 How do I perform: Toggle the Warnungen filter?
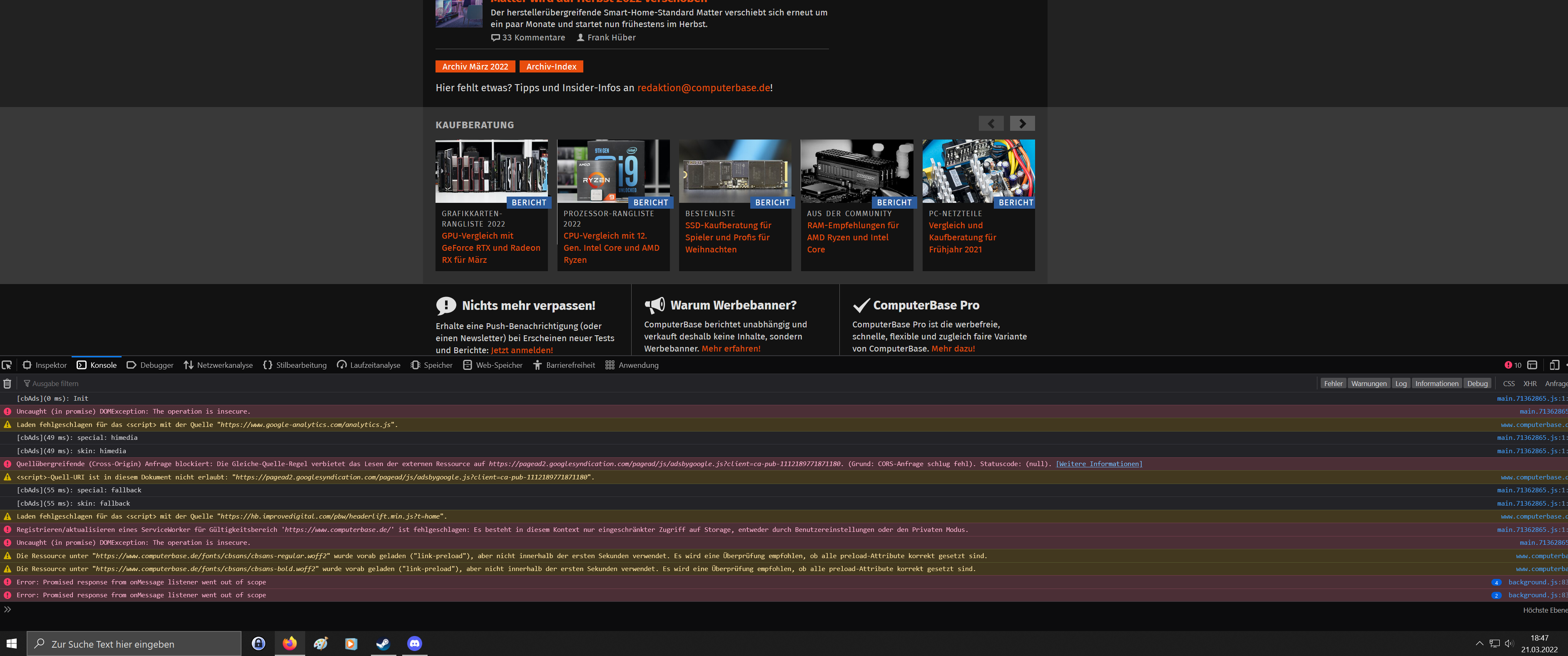point(1368,383)
